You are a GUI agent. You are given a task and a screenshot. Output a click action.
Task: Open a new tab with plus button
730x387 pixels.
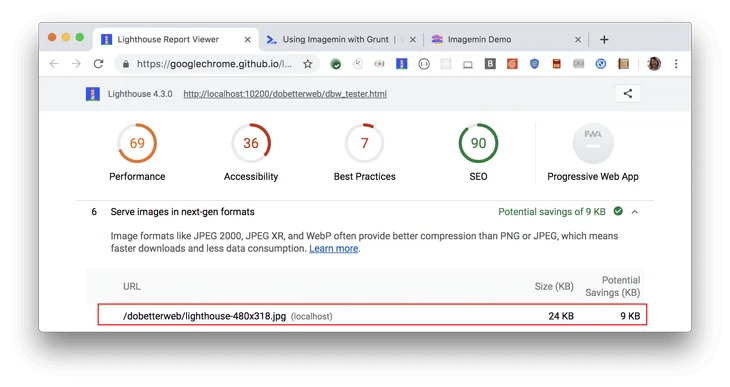click(x=604, y=40)
